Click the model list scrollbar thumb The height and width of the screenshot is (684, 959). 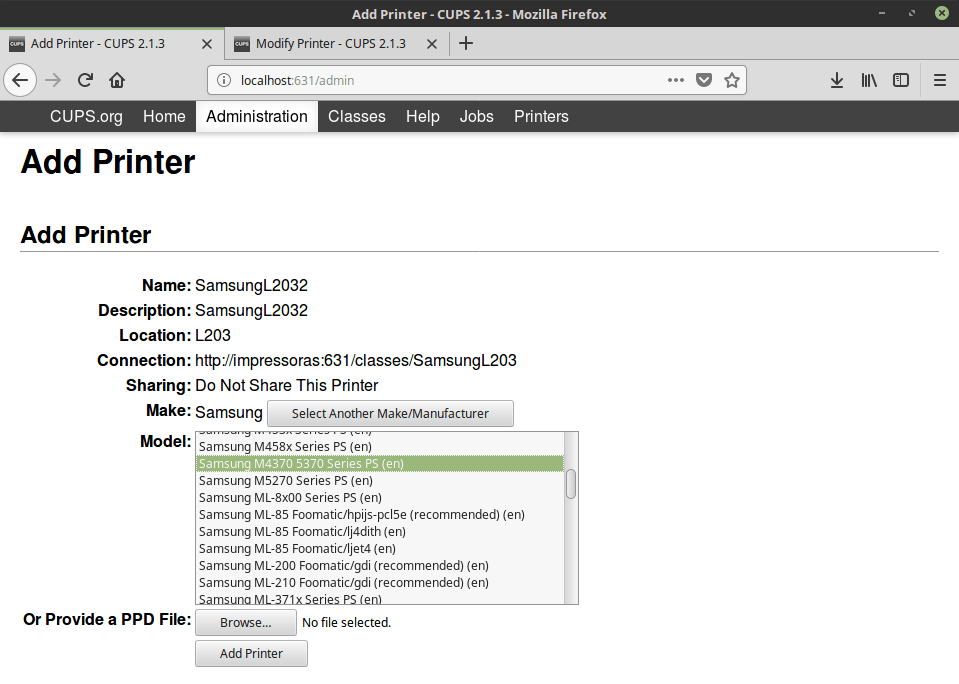point(571,484)
